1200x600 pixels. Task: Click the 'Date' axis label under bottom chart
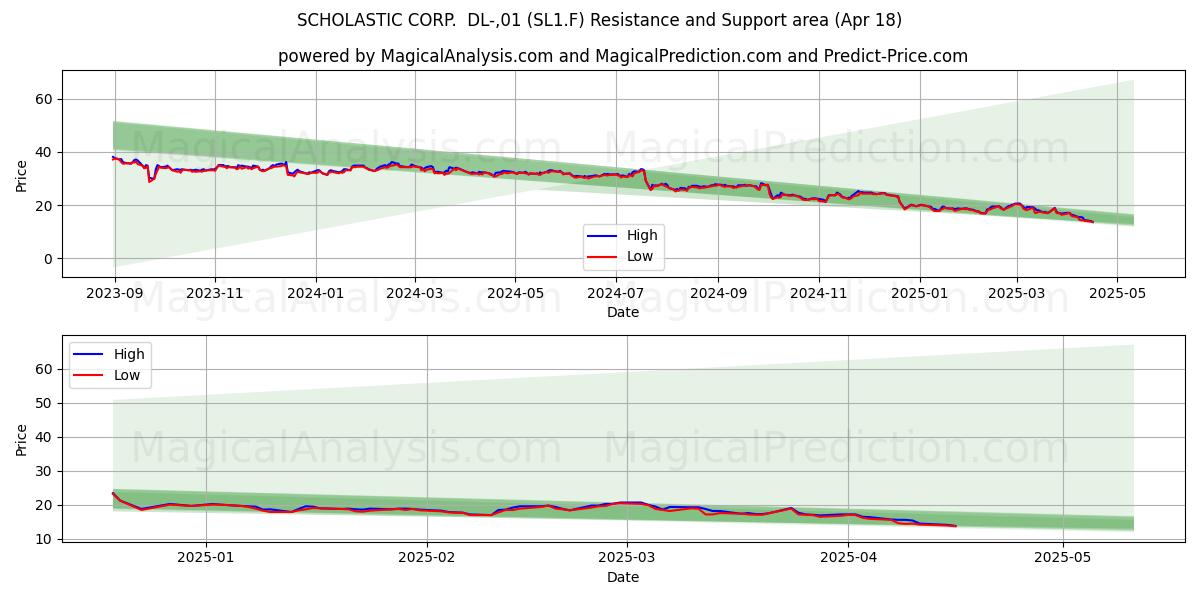(623, 577)
